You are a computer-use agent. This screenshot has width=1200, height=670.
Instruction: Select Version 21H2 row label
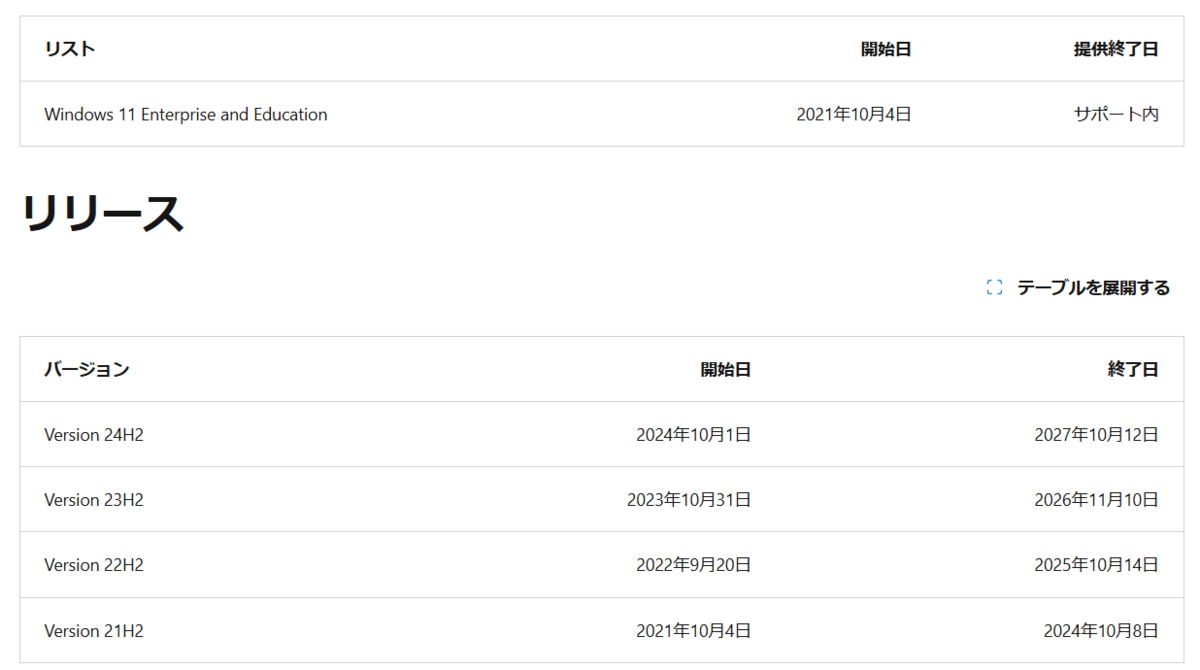pyautogui.click(x=94, y=631)
